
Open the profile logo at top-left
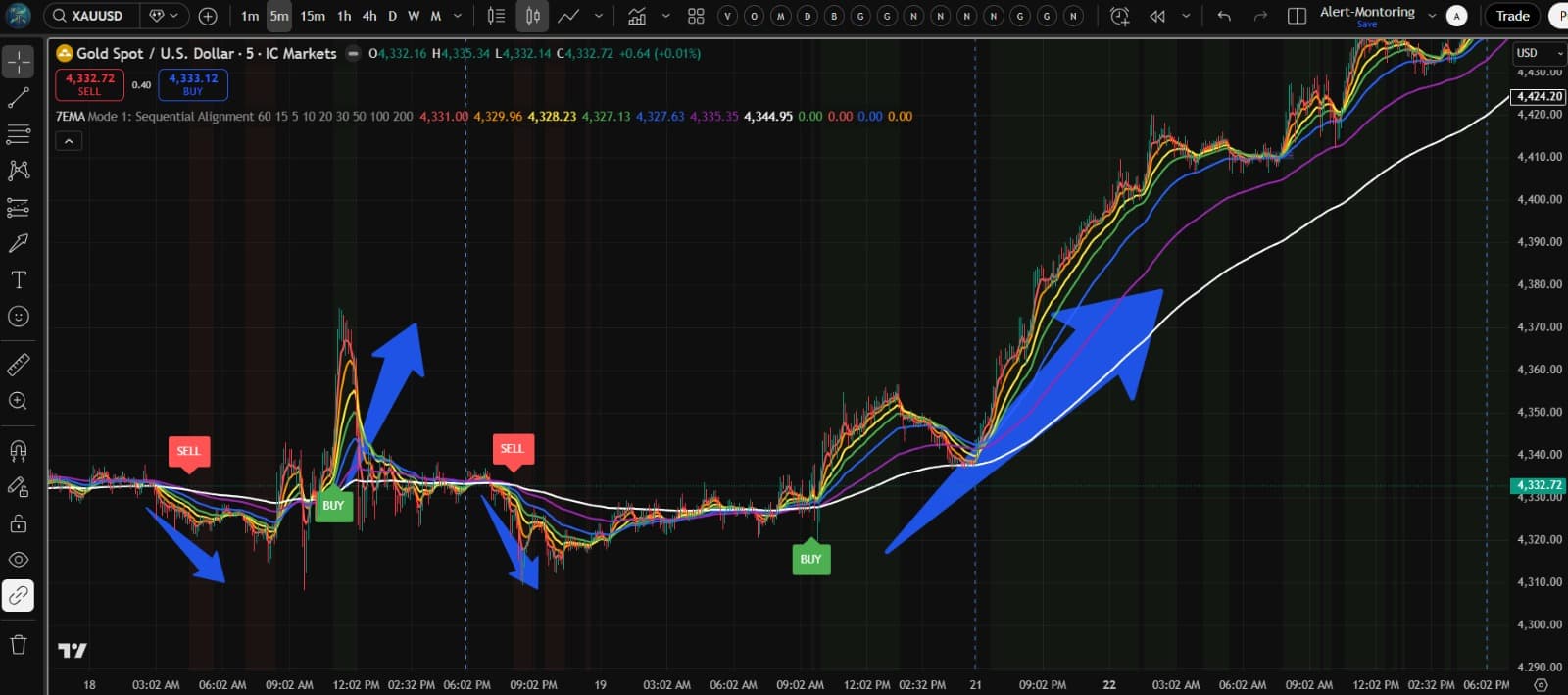[x=18, y=16]
